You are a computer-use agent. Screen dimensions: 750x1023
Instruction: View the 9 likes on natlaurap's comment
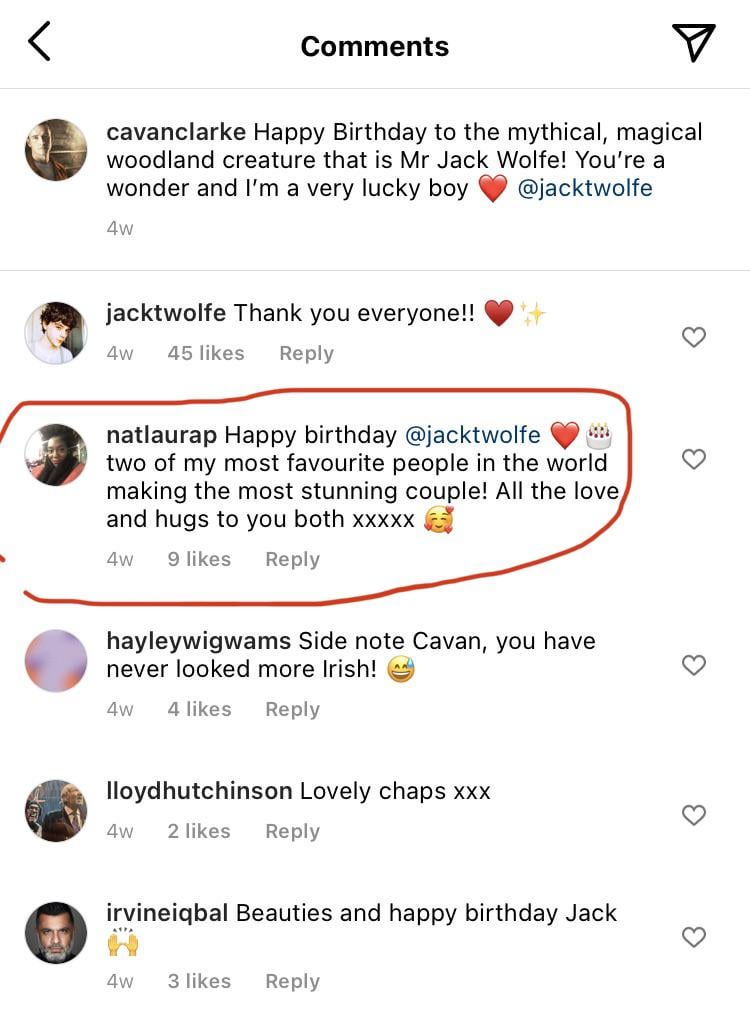(x=199, y=559)
